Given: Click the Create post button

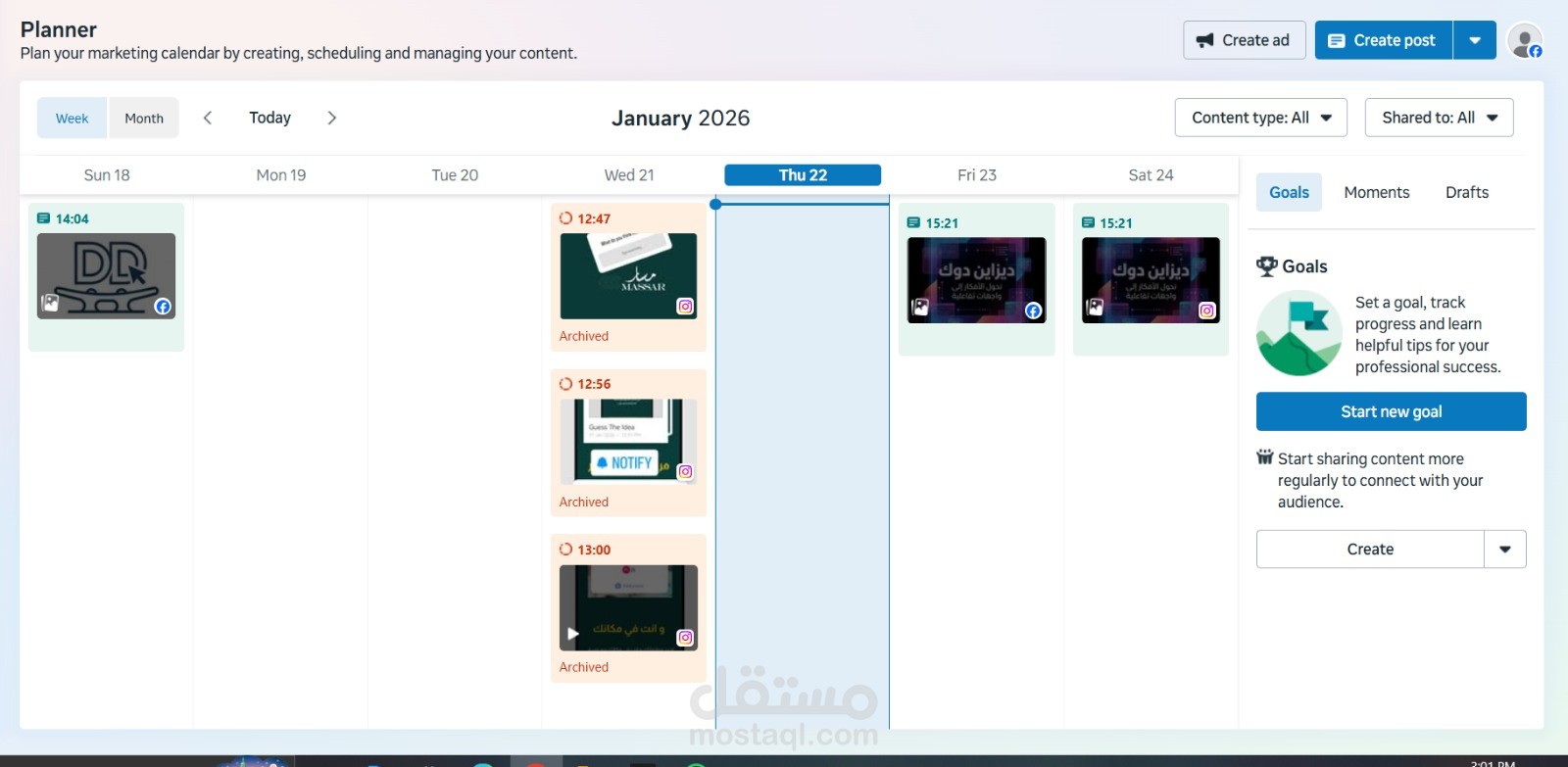Looking at the screenshot, I should (1383, 40).
